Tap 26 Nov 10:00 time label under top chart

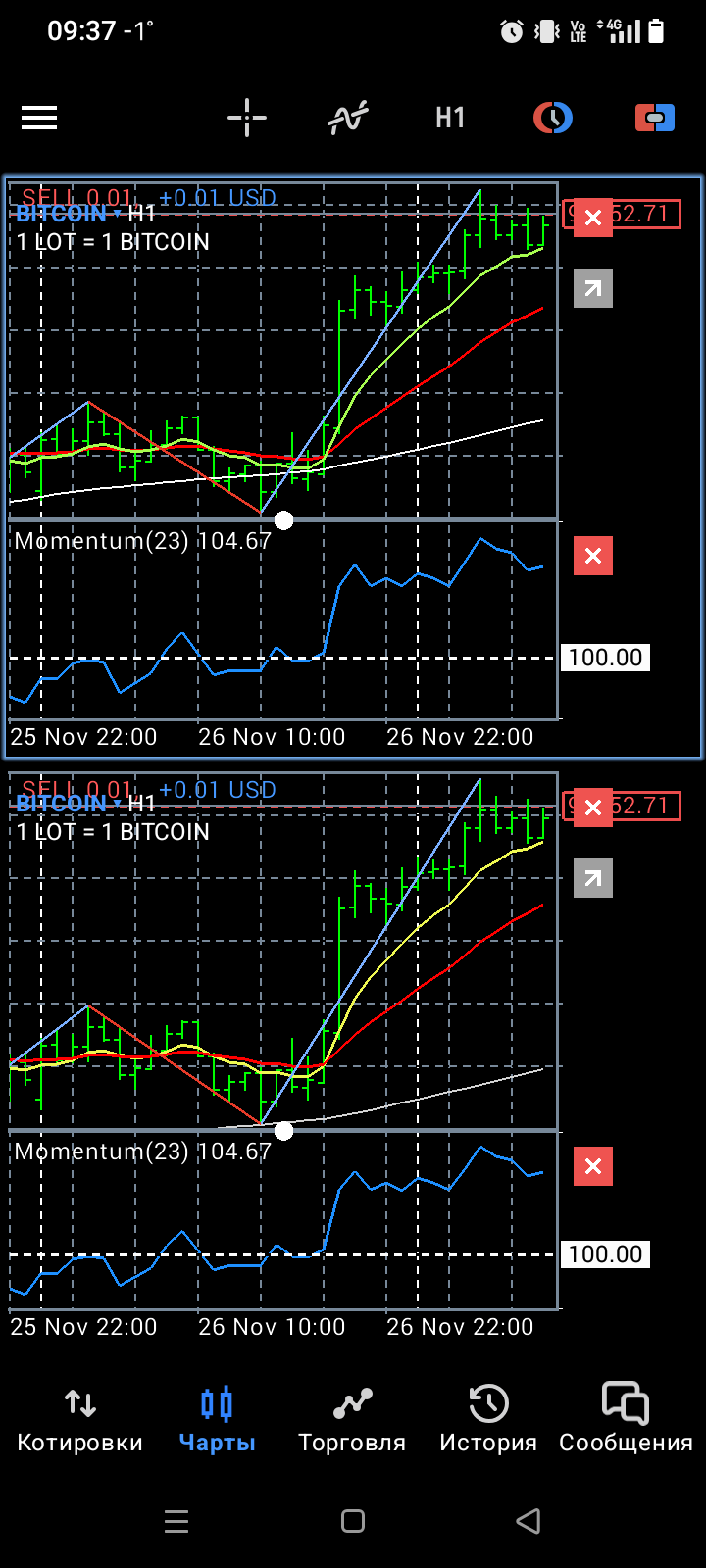coord(272,737)
